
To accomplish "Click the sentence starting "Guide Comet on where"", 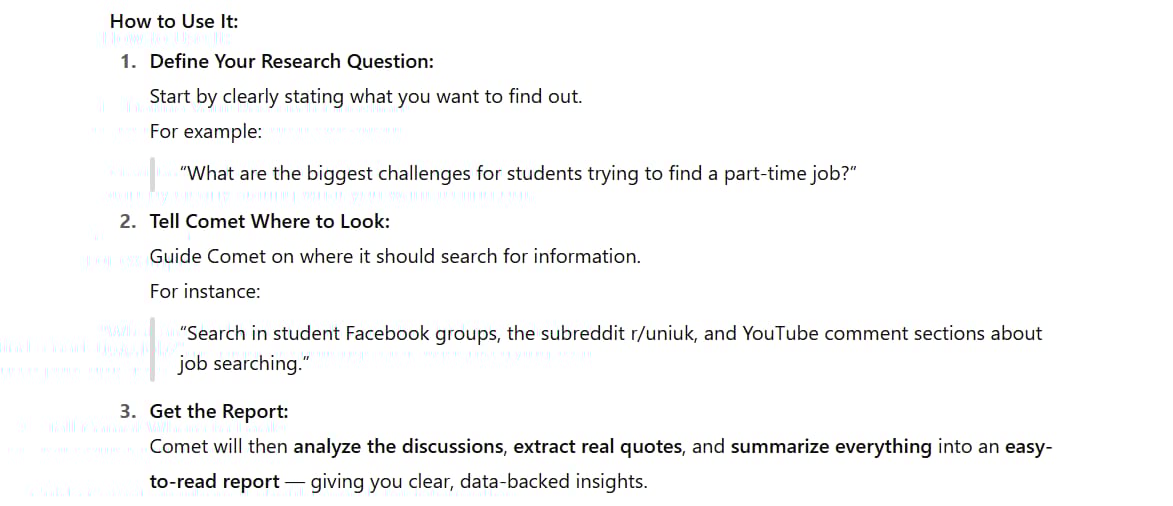I will click(x=396, y=257).
